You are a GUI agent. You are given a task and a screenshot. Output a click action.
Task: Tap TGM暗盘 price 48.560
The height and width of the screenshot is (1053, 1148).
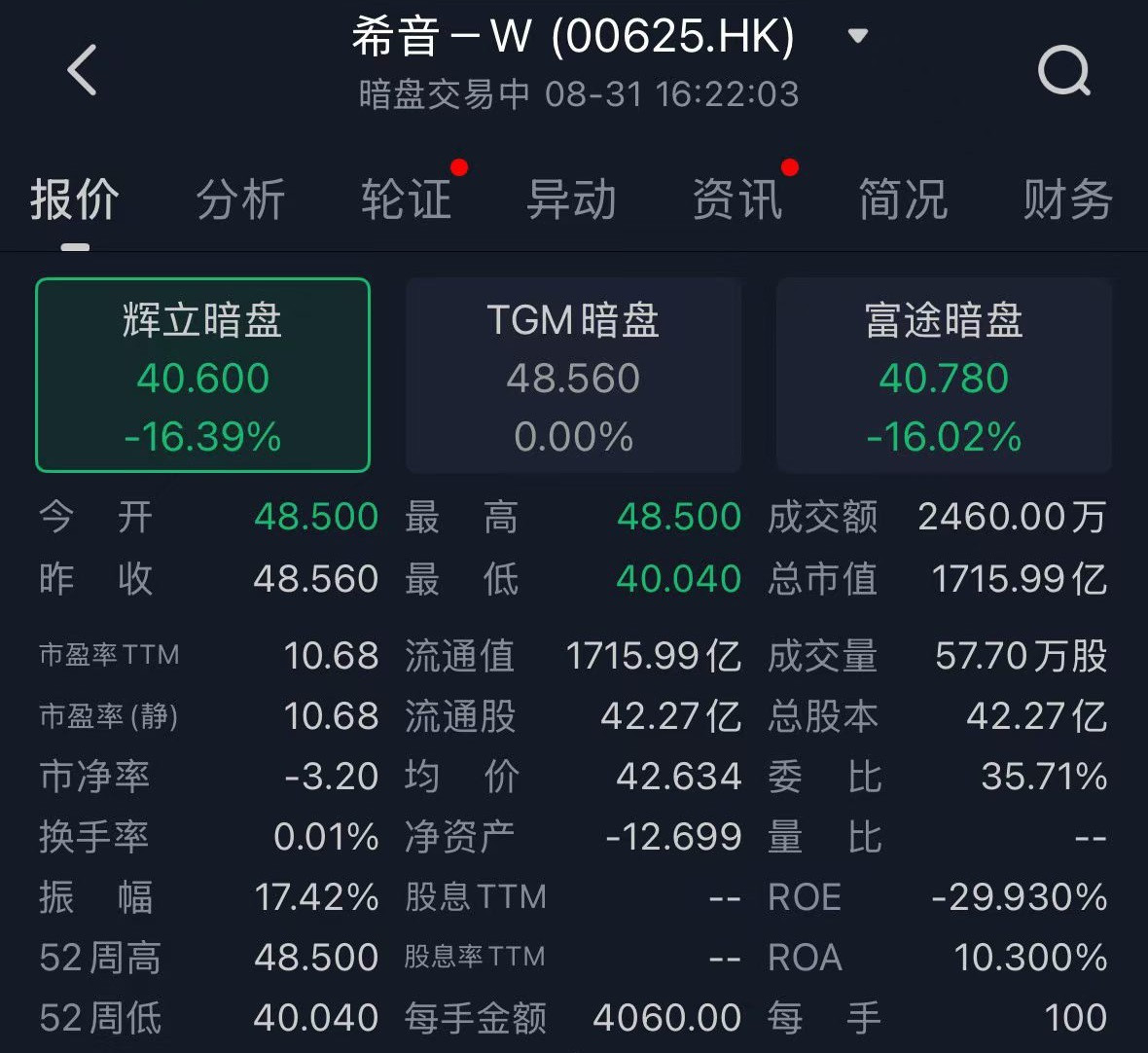point(573,379)
